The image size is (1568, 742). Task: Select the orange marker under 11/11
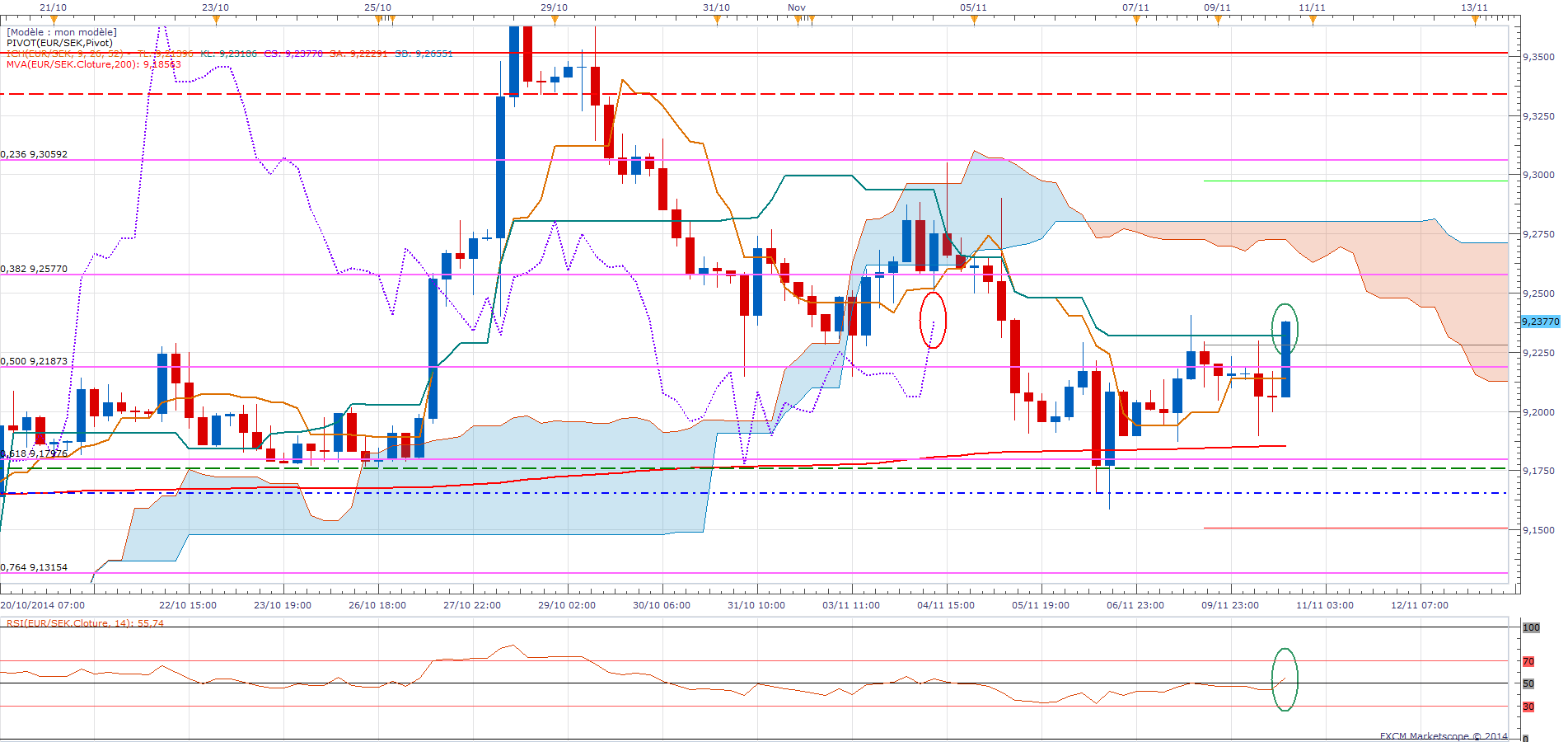click(x=1313, y=20)
